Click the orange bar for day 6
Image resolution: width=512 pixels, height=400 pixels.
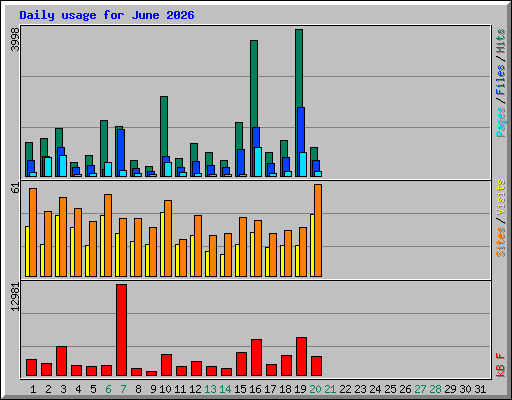point(108,235)
